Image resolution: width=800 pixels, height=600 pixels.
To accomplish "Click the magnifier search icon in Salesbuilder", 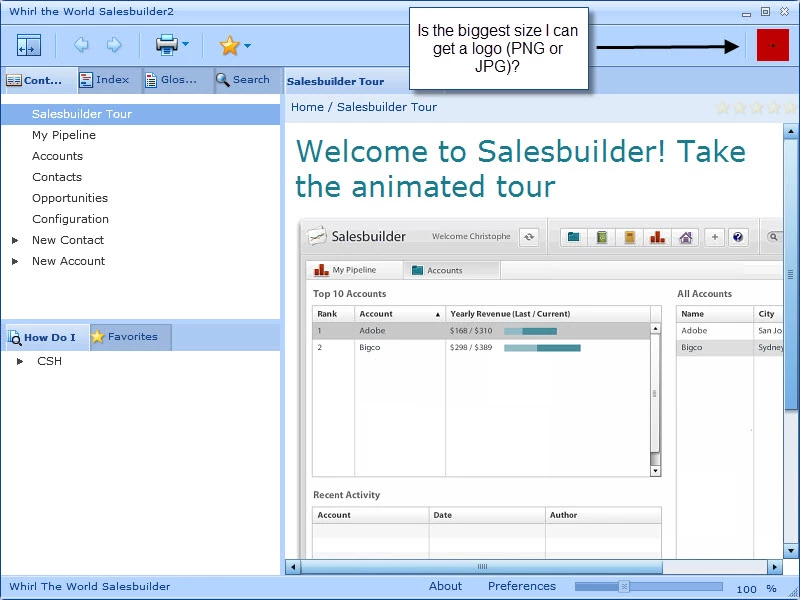I will (773, 237).
